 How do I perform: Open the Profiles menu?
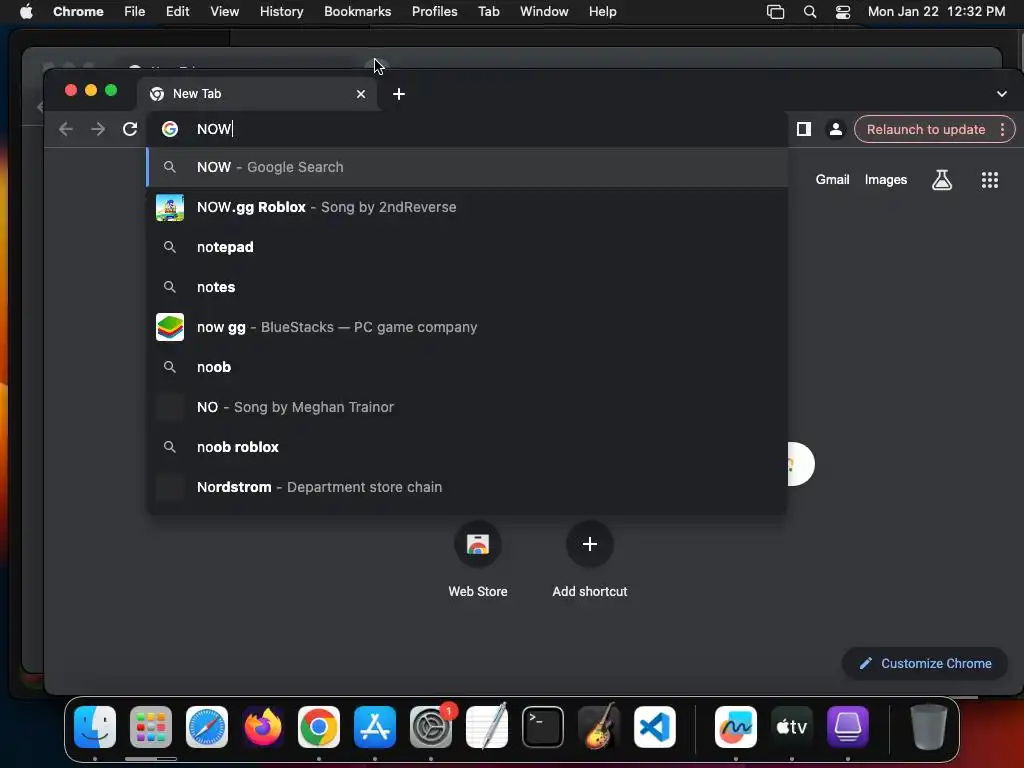coord(434,11)
